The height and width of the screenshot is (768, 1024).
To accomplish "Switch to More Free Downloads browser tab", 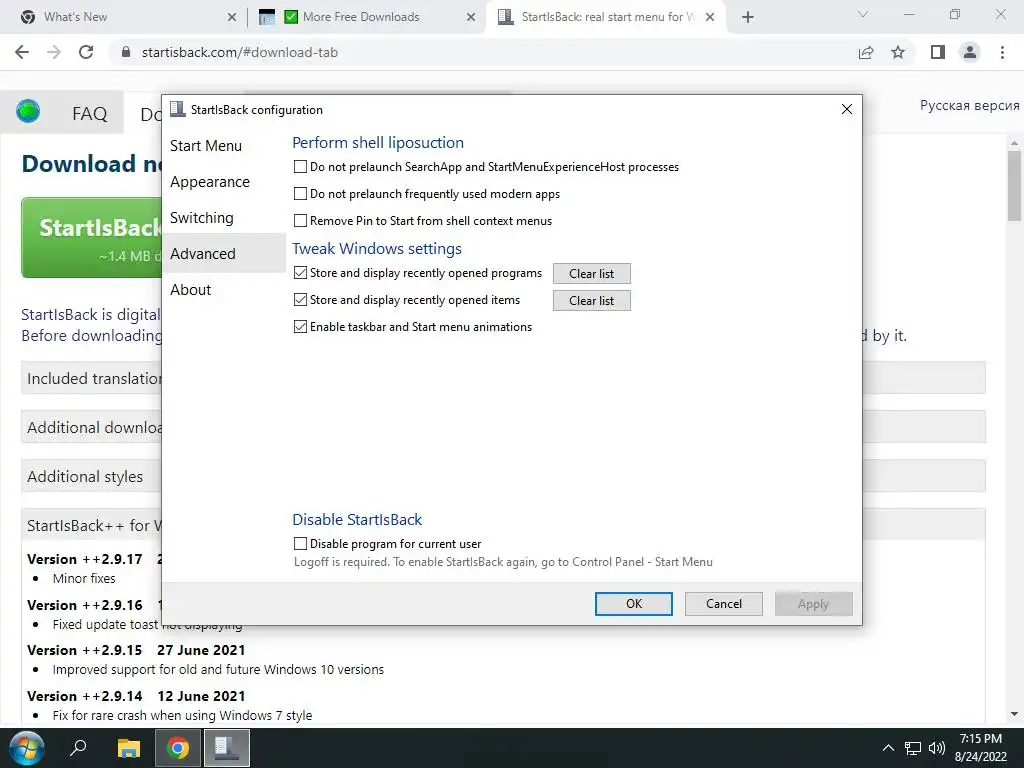I will click(x=366, y=17).
